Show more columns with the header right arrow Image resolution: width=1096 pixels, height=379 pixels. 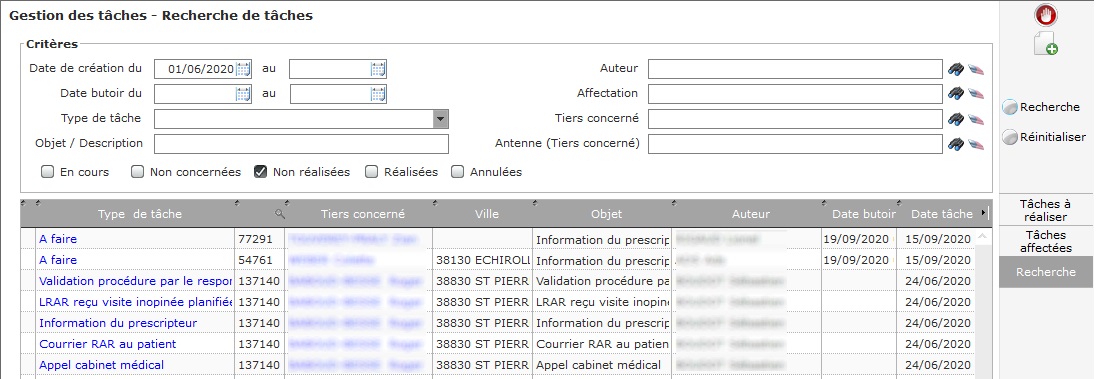pos(985,213)
